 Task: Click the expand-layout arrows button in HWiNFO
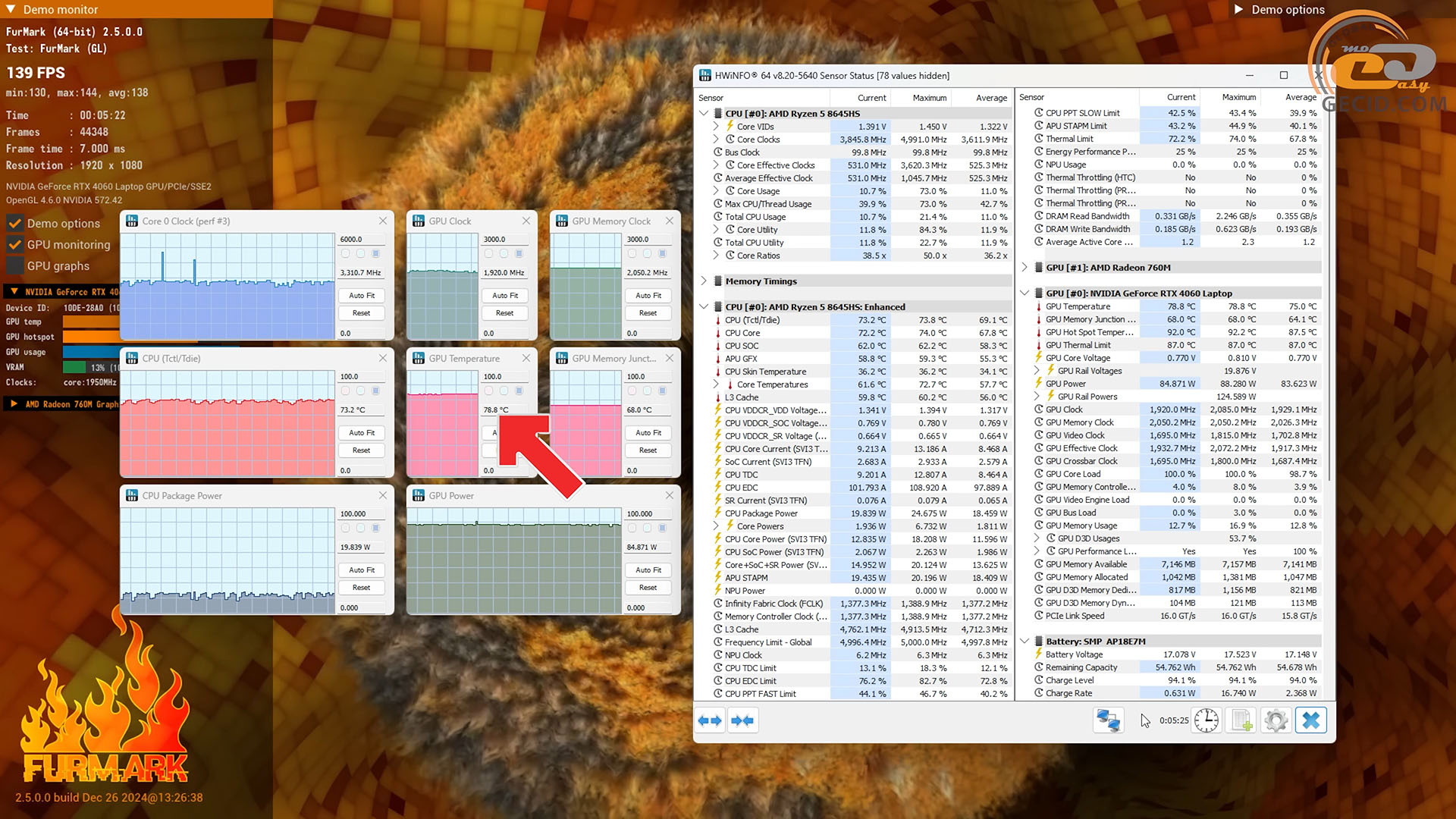point(710,720)
